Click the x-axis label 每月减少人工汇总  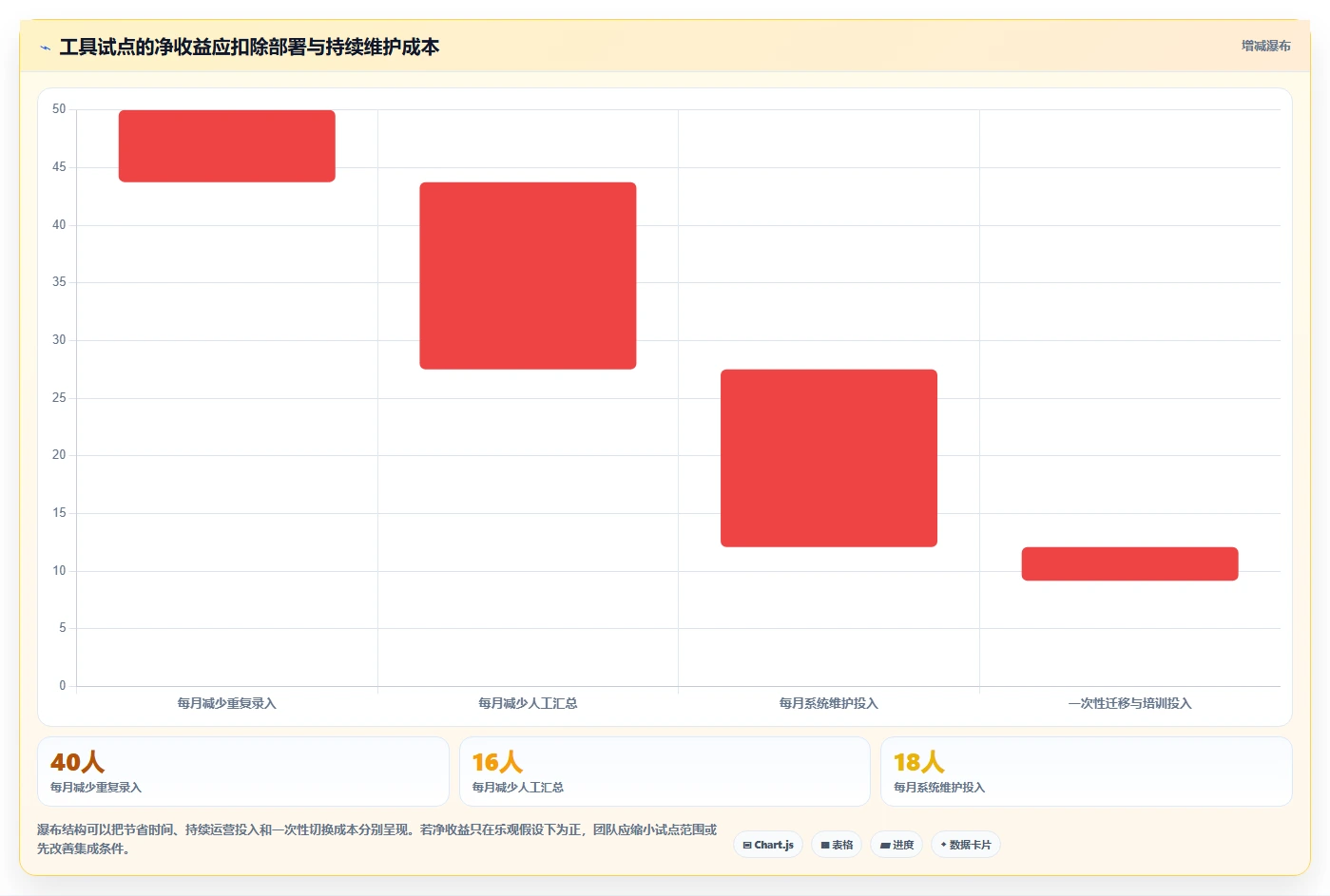(x=528, y=703)
